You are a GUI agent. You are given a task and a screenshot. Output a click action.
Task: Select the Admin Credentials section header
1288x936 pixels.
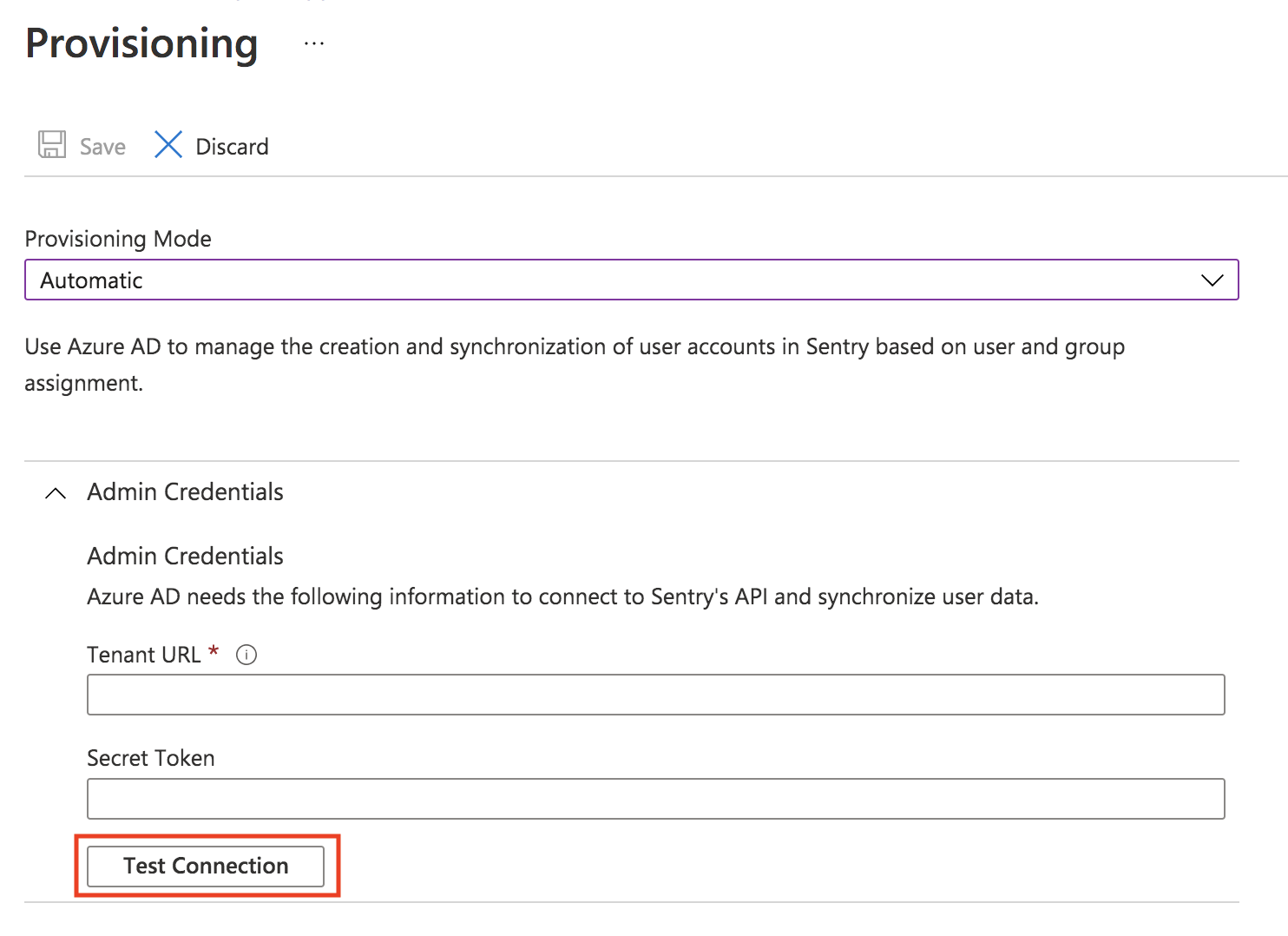point(184,492)
